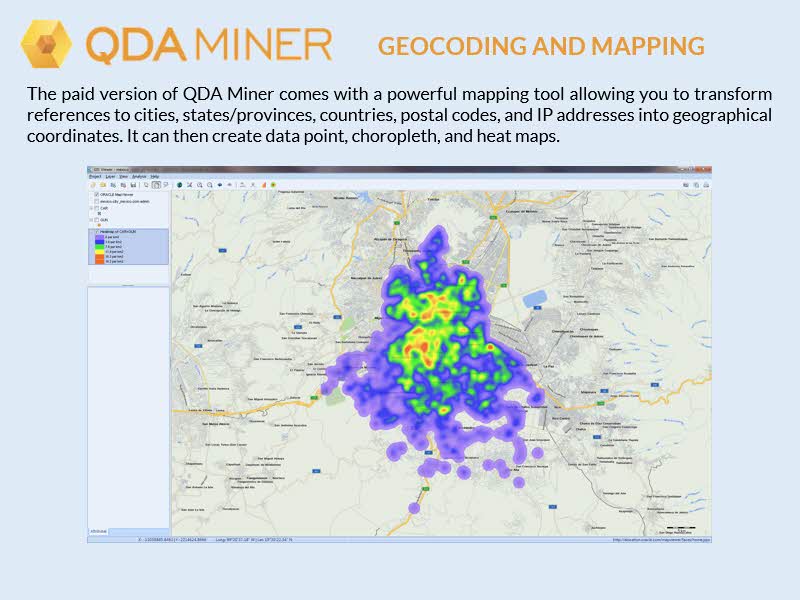Click the new project icon in the toolbar
The image size is (800, 600).
93,185
